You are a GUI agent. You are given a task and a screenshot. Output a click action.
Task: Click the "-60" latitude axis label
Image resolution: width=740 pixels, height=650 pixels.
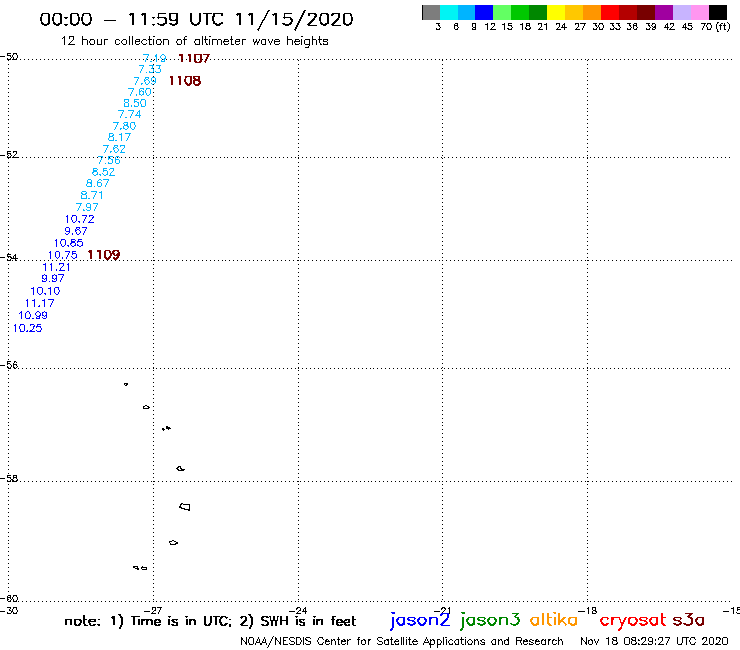coord(9,599)
